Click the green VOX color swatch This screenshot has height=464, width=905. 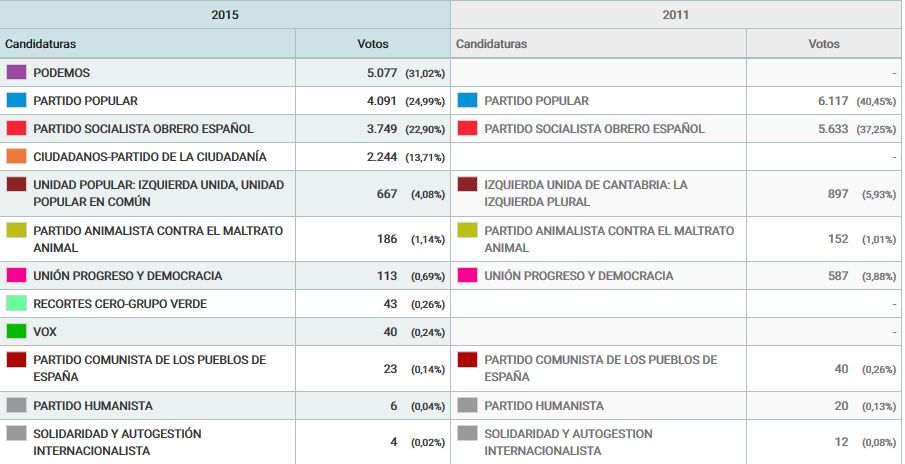tap(16, 332)
